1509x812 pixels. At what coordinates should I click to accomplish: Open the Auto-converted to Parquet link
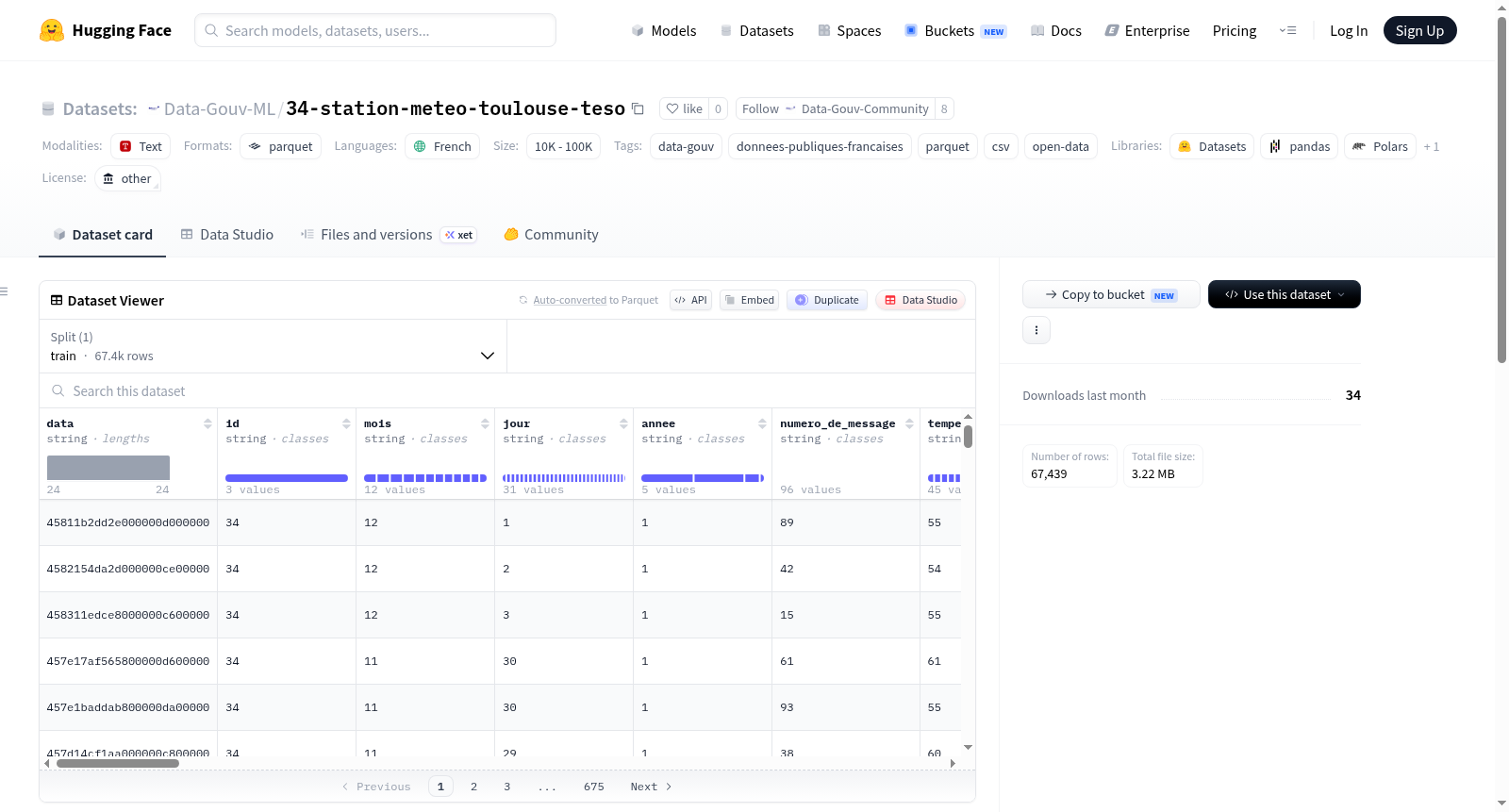[570, 300]
